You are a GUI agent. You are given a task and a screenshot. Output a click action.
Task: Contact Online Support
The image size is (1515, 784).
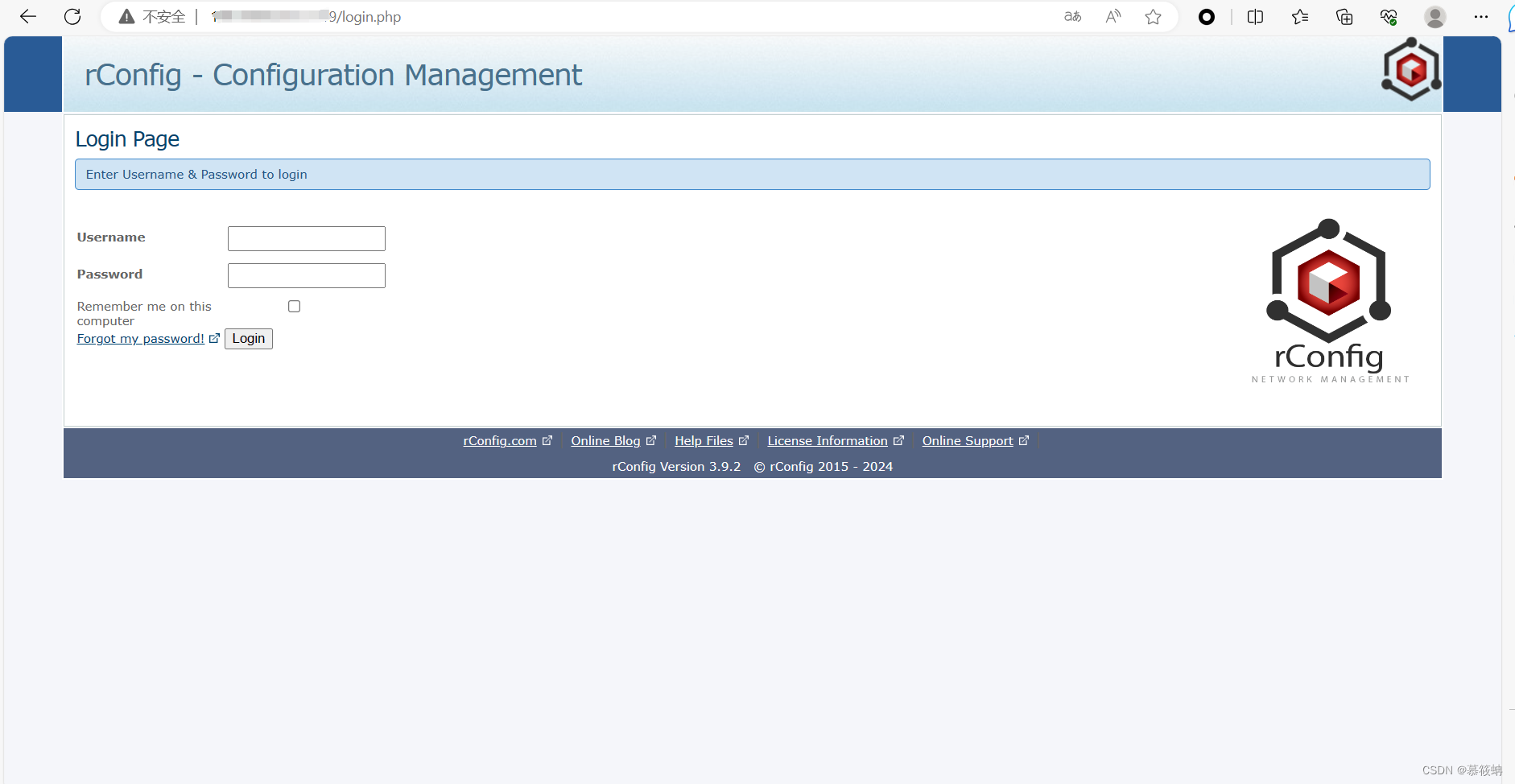pyautogui.click(x=967, y=440)
